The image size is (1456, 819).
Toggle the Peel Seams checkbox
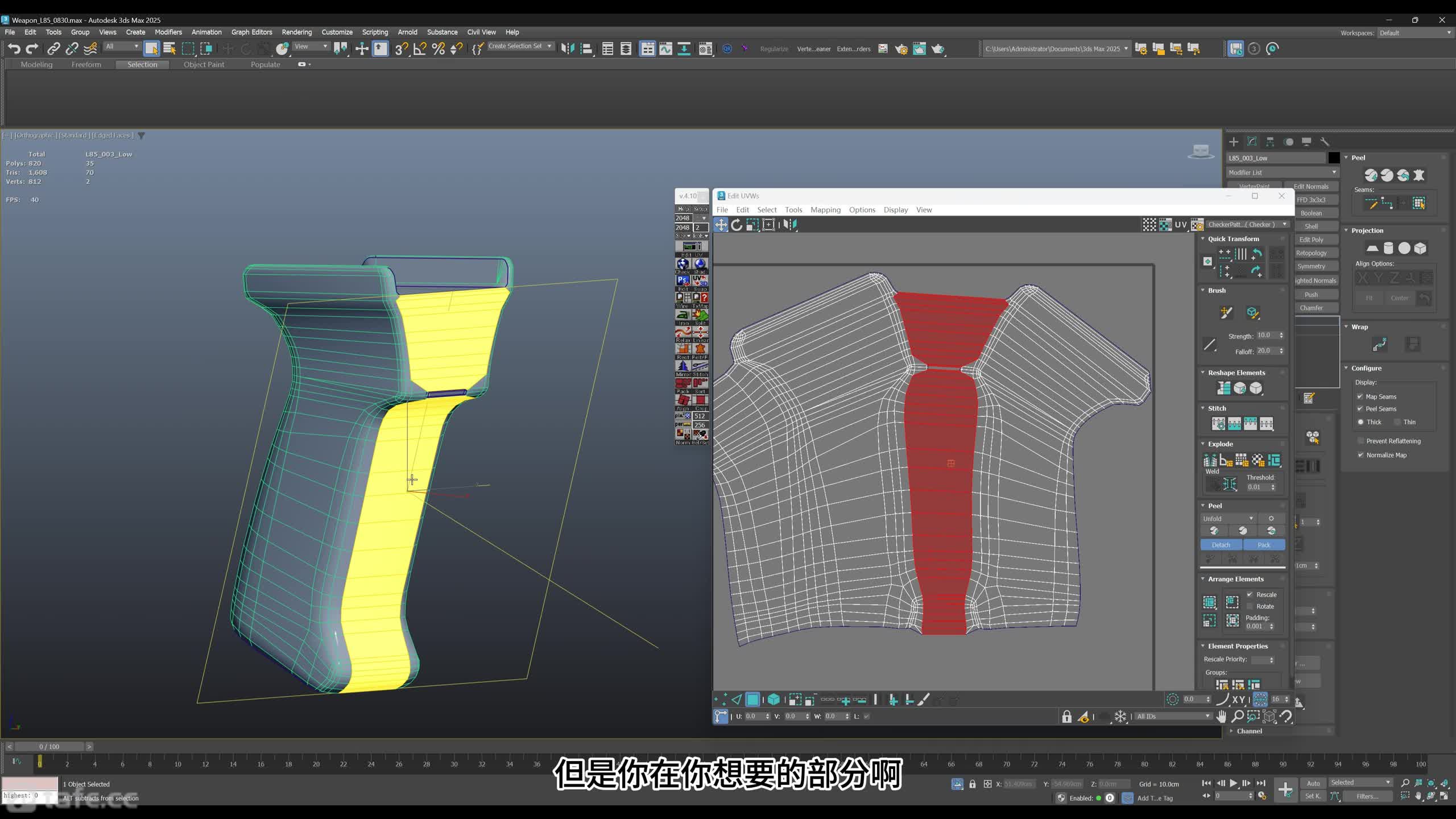coord(1360,408)
